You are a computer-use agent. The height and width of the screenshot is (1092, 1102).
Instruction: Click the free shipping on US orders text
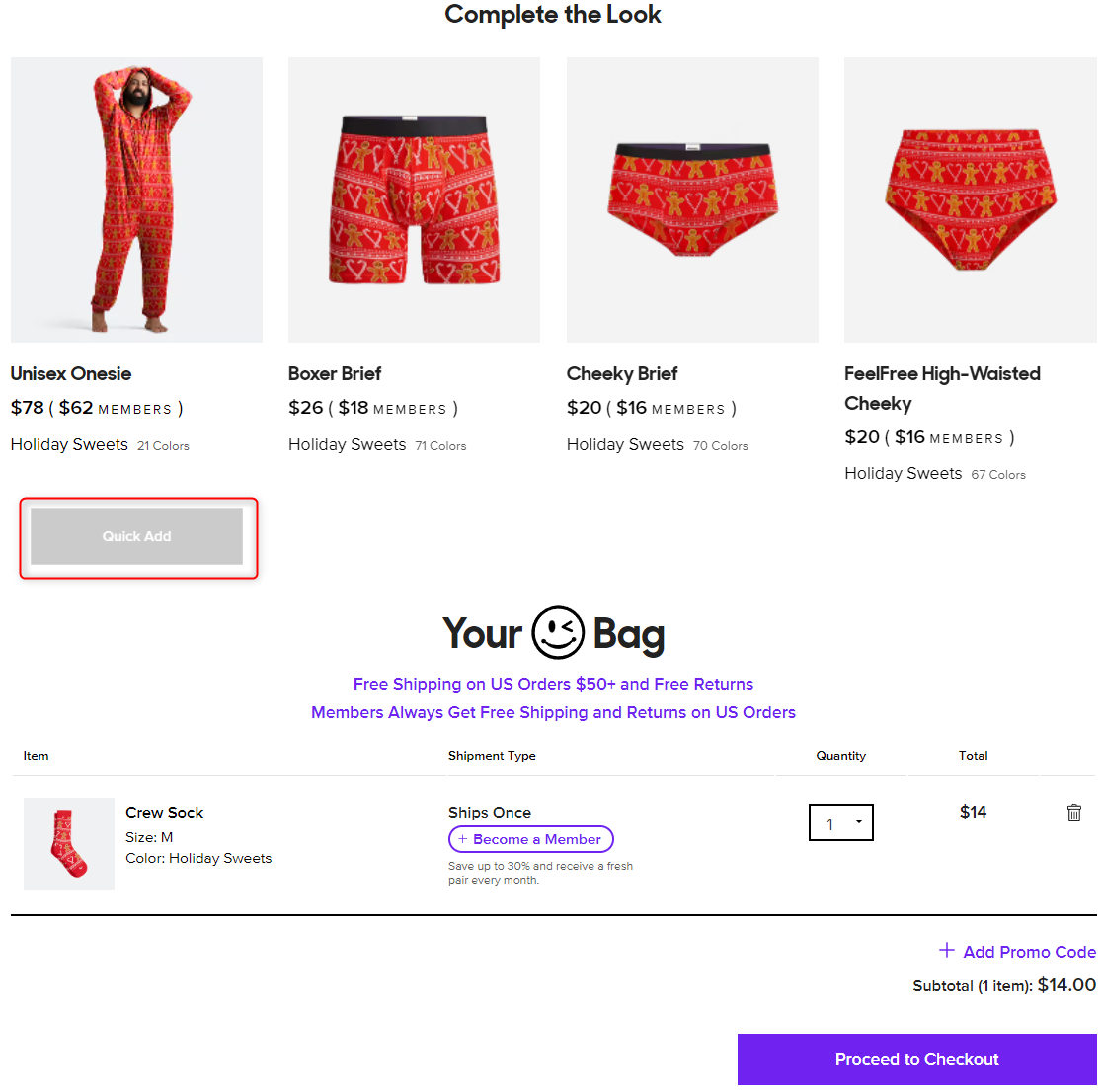553,684
